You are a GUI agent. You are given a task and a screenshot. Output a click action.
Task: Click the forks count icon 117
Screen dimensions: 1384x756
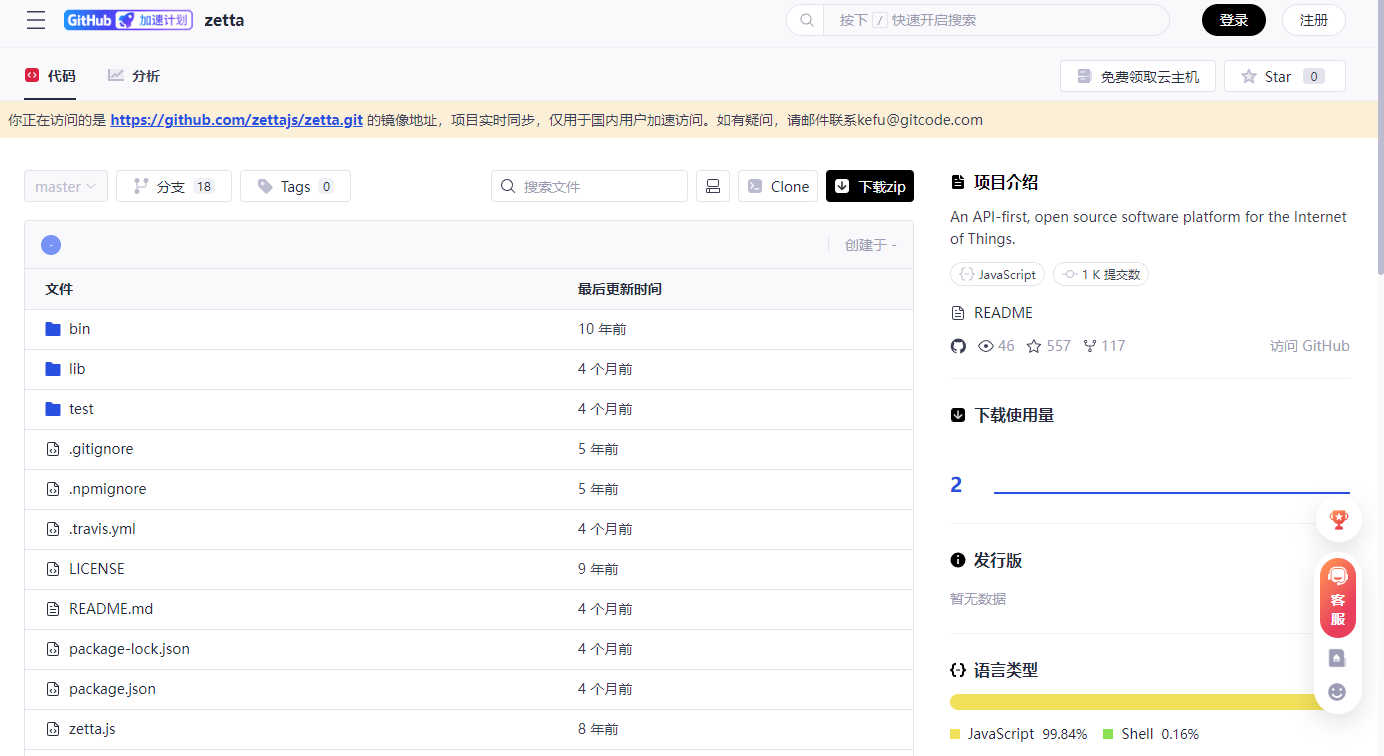point(1090,346)
